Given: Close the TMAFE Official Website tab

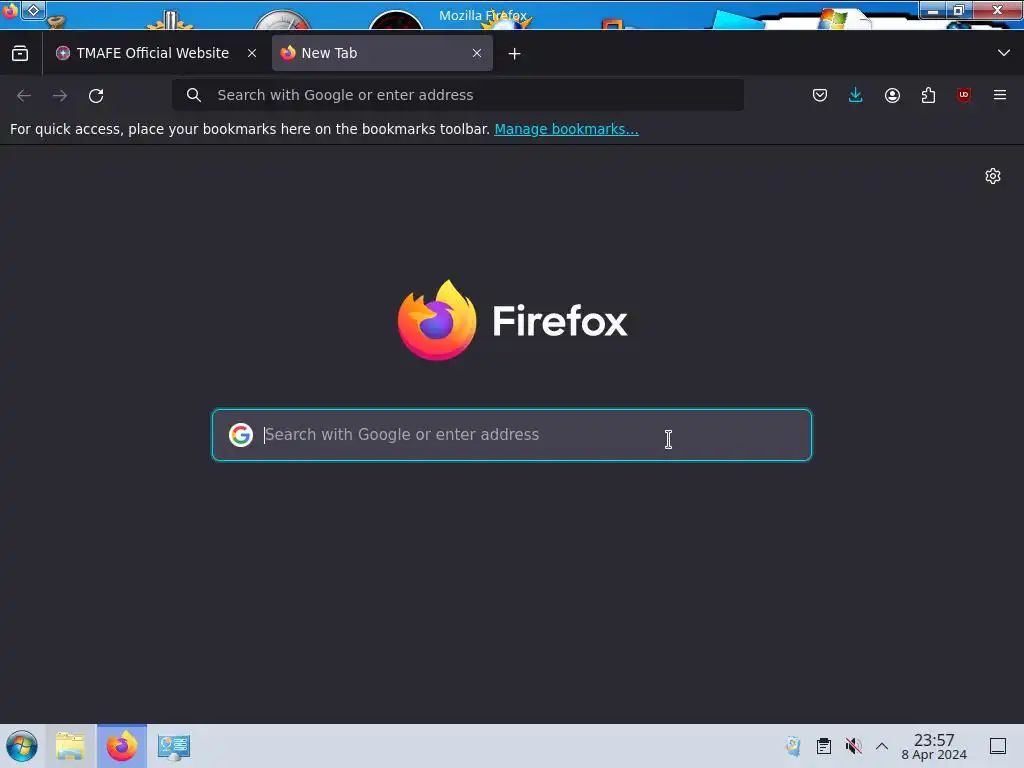Looking at the screenshot, I should 252,54.
